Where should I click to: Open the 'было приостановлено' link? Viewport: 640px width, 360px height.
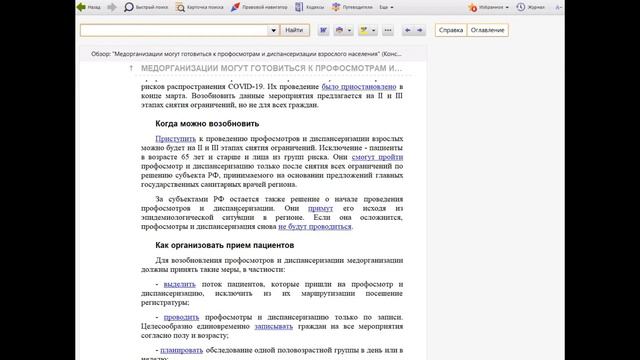tap(359, 87)
